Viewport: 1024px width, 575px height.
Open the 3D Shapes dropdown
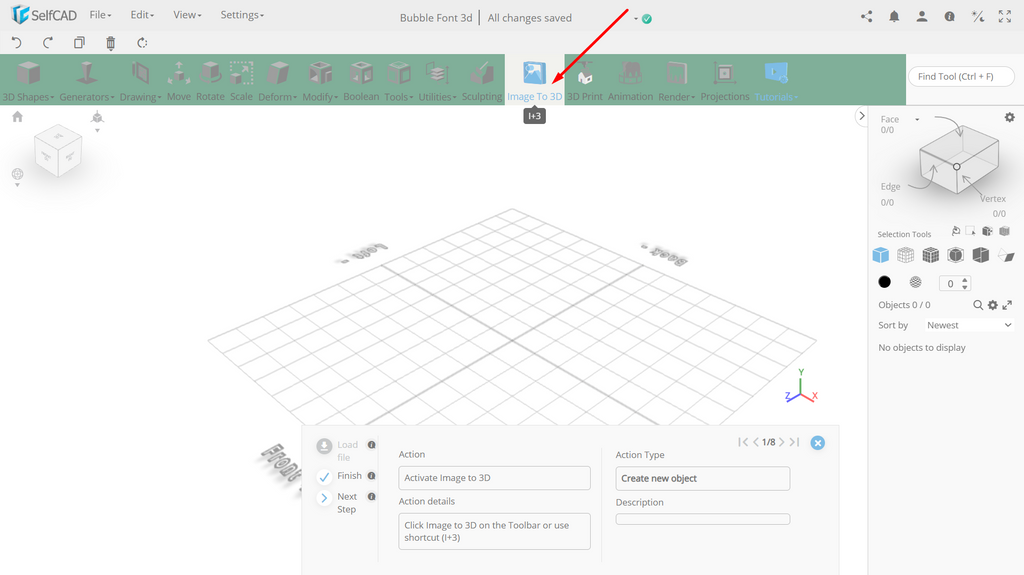28,80
